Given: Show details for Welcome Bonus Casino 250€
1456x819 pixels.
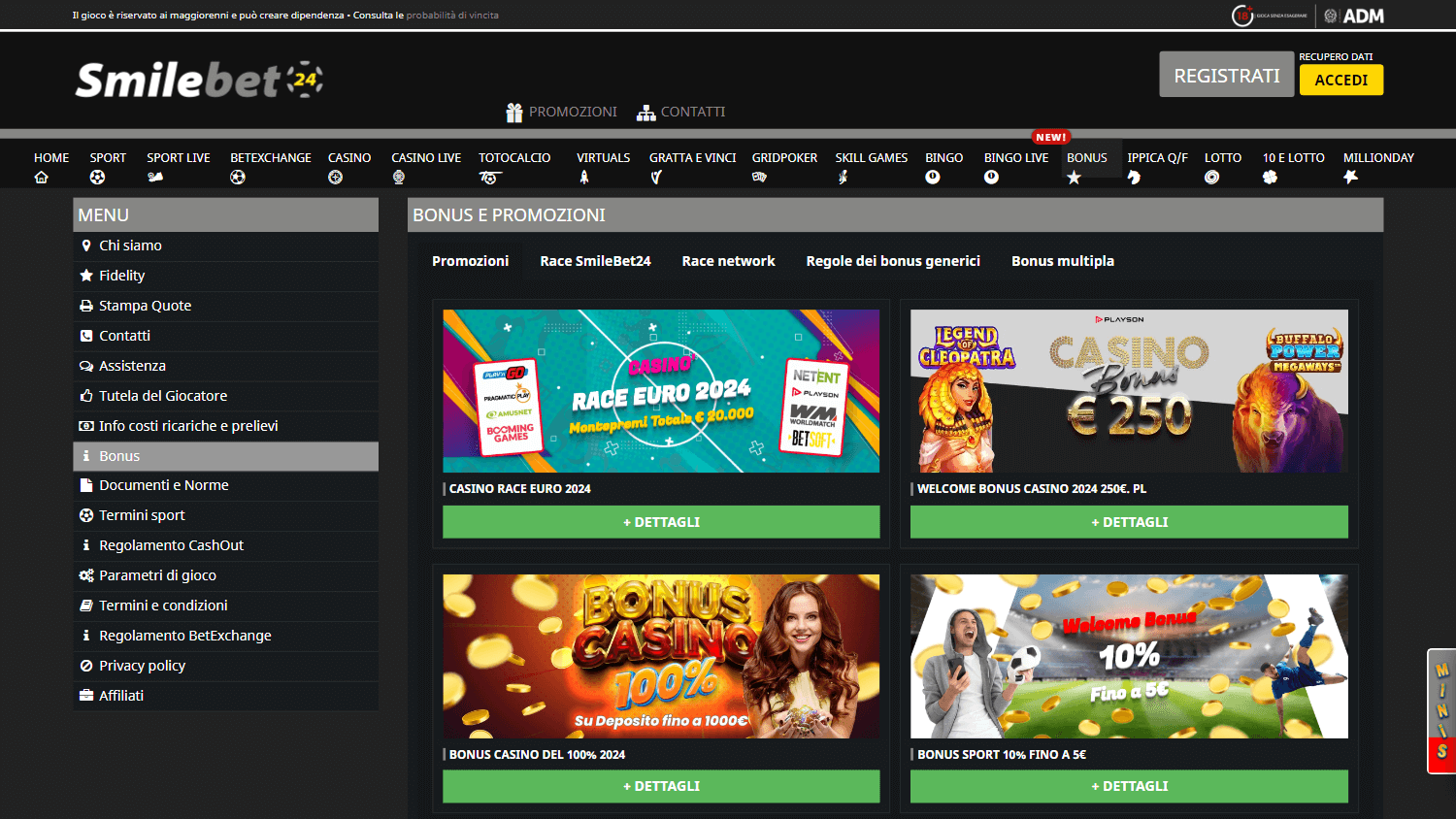Looking at the screenshot, I should coord(1129,522).
